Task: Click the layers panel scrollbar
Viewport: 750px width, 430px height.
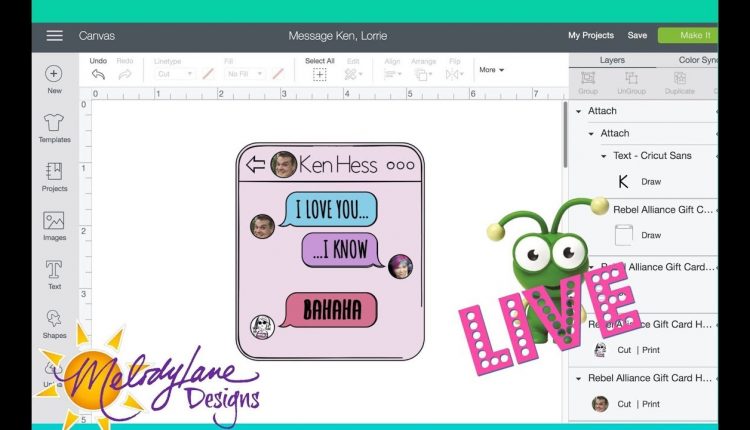Action: coord(565,134)
